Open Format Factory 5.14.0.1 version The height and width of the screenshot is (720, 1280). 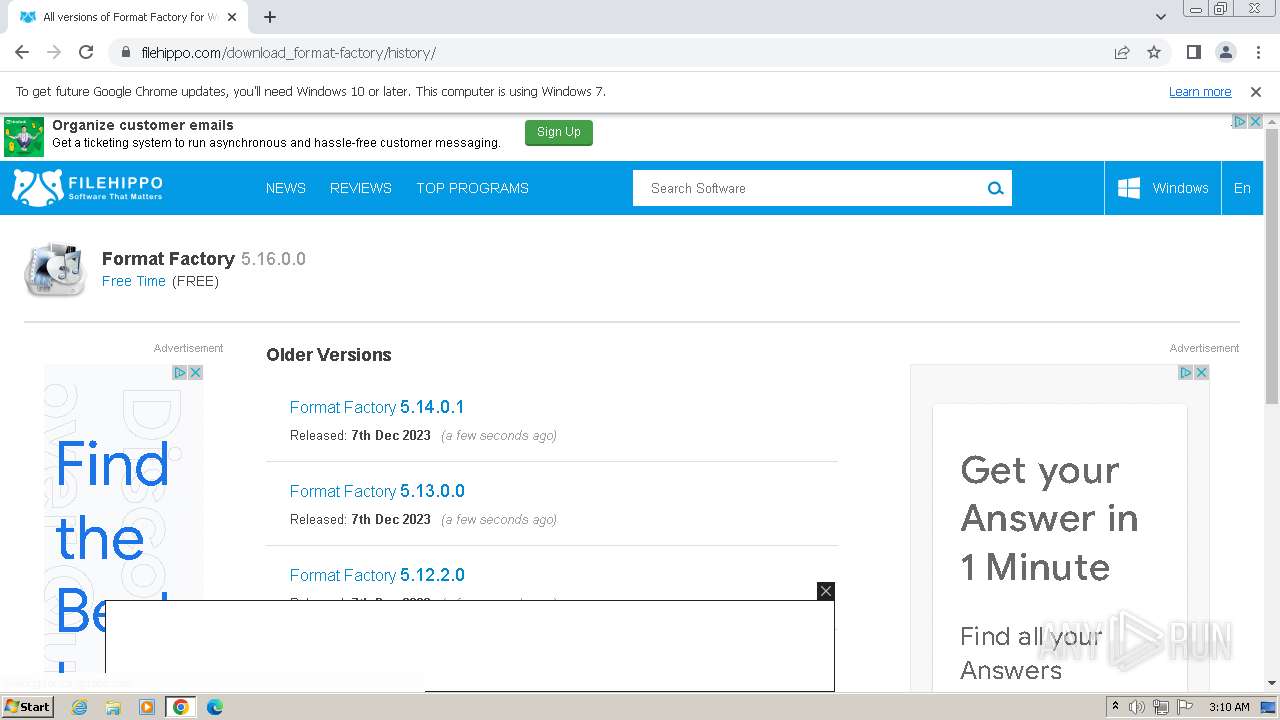[377, 407]
